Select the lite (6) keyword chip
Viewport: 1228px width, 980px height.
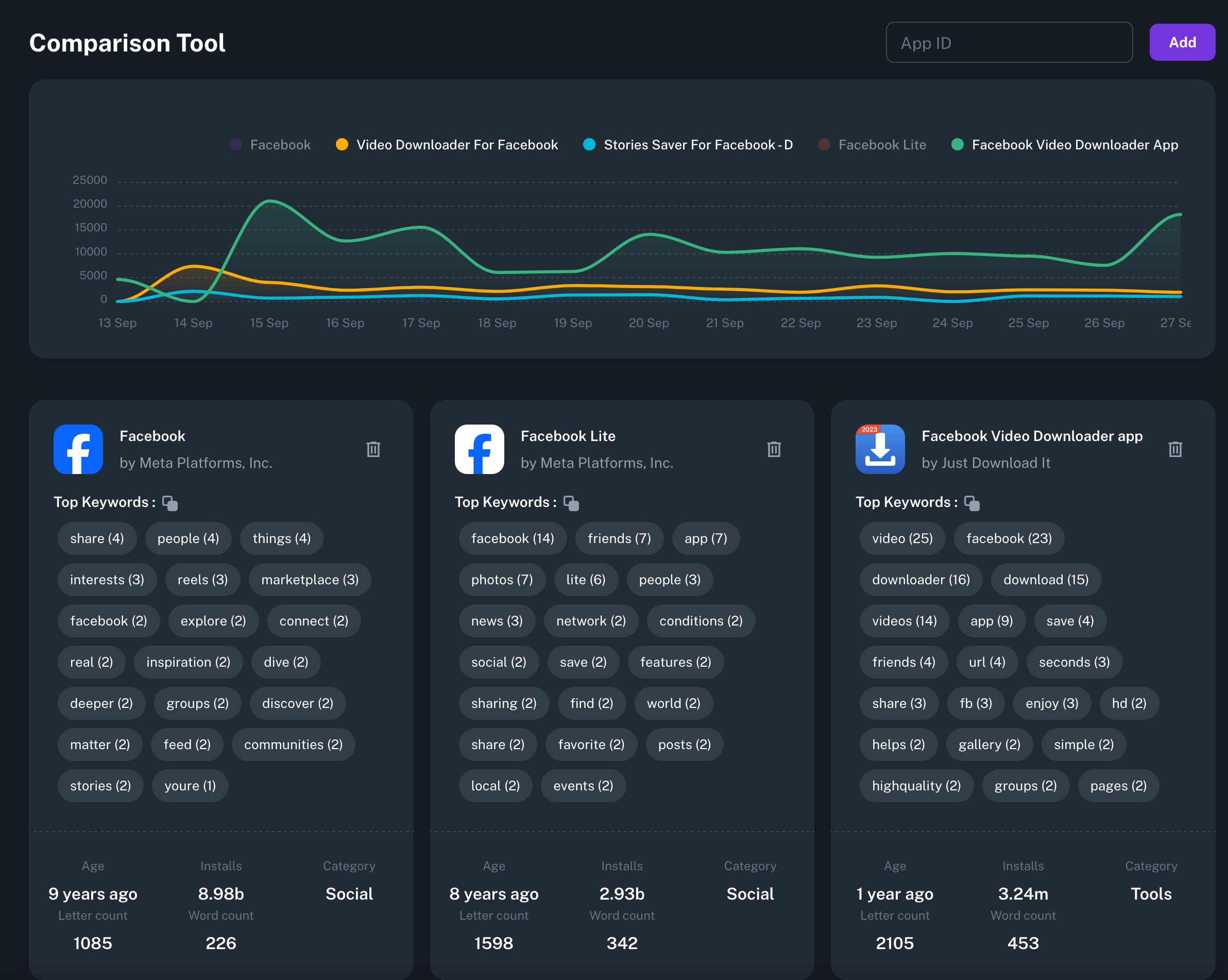pyautogui.click(x=586, y=580)
